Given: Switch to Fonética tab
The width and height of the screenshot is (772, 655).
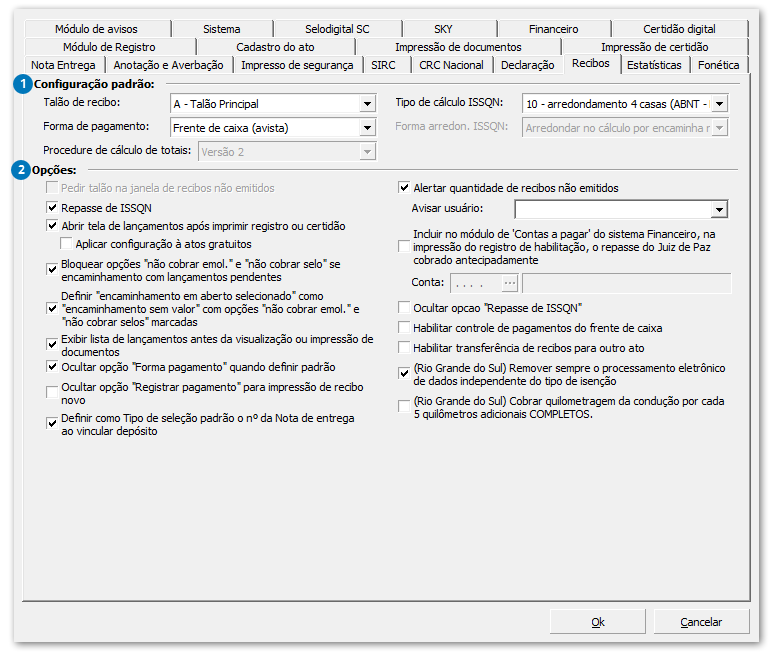Looking at the screenshot, I should pos(719,65).
